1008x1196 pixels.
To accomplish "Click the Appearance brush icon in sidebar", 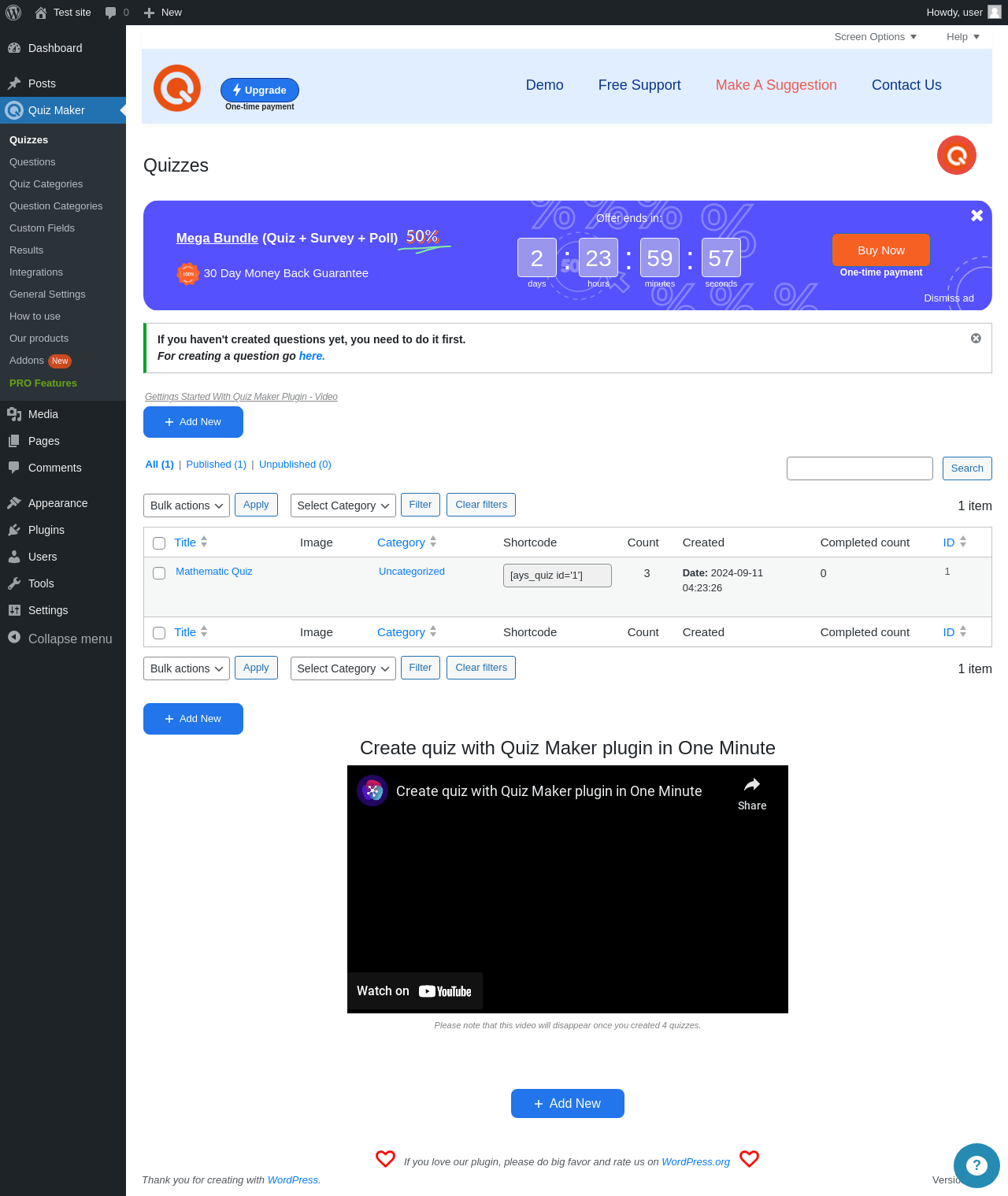I will 14,503.
